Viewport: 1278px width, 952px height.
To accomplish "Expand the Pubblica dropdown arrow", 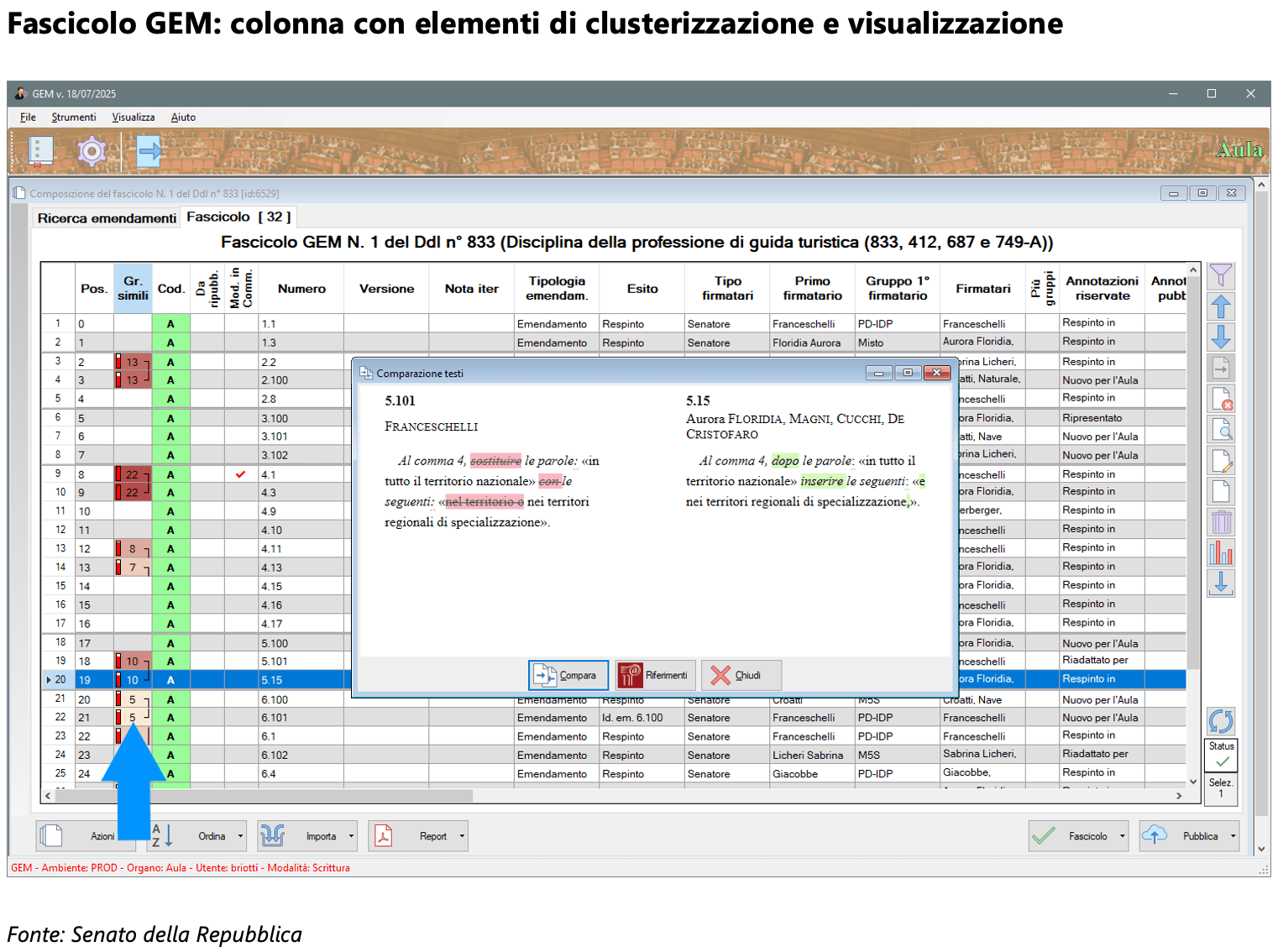I will click(1233, 836).
